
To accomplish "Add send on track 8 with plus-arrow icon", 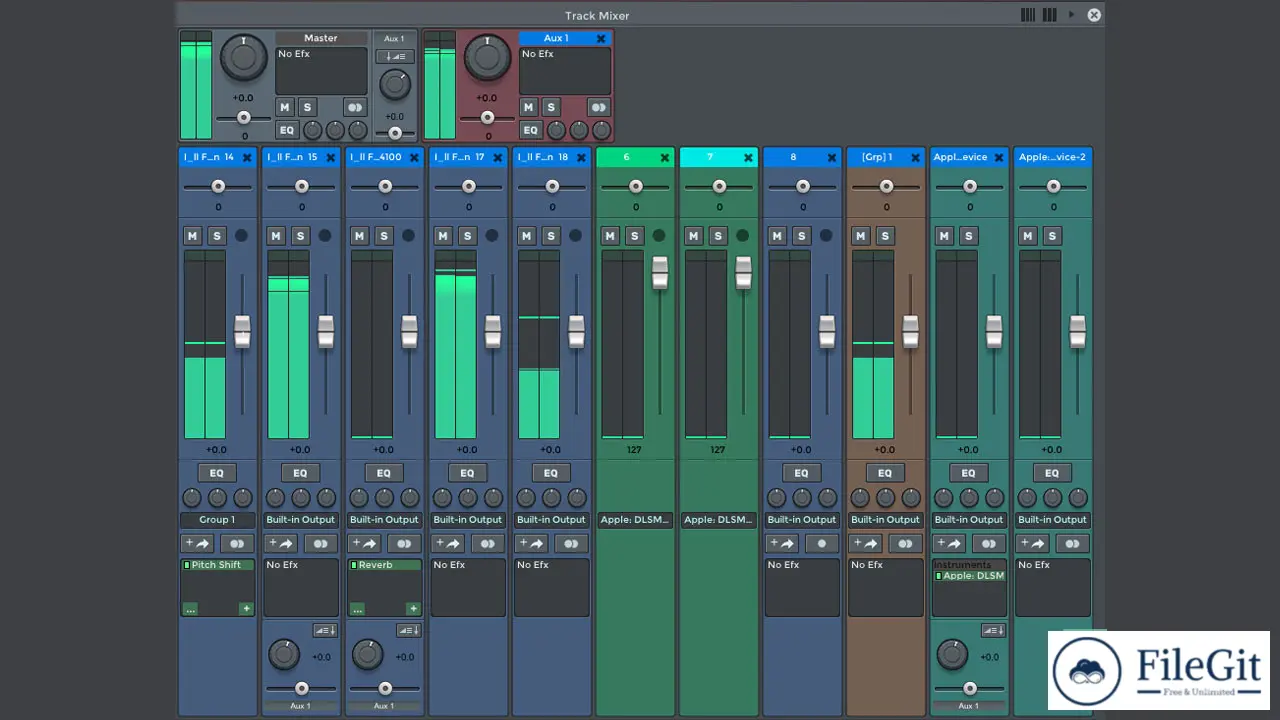I will 783,543.
